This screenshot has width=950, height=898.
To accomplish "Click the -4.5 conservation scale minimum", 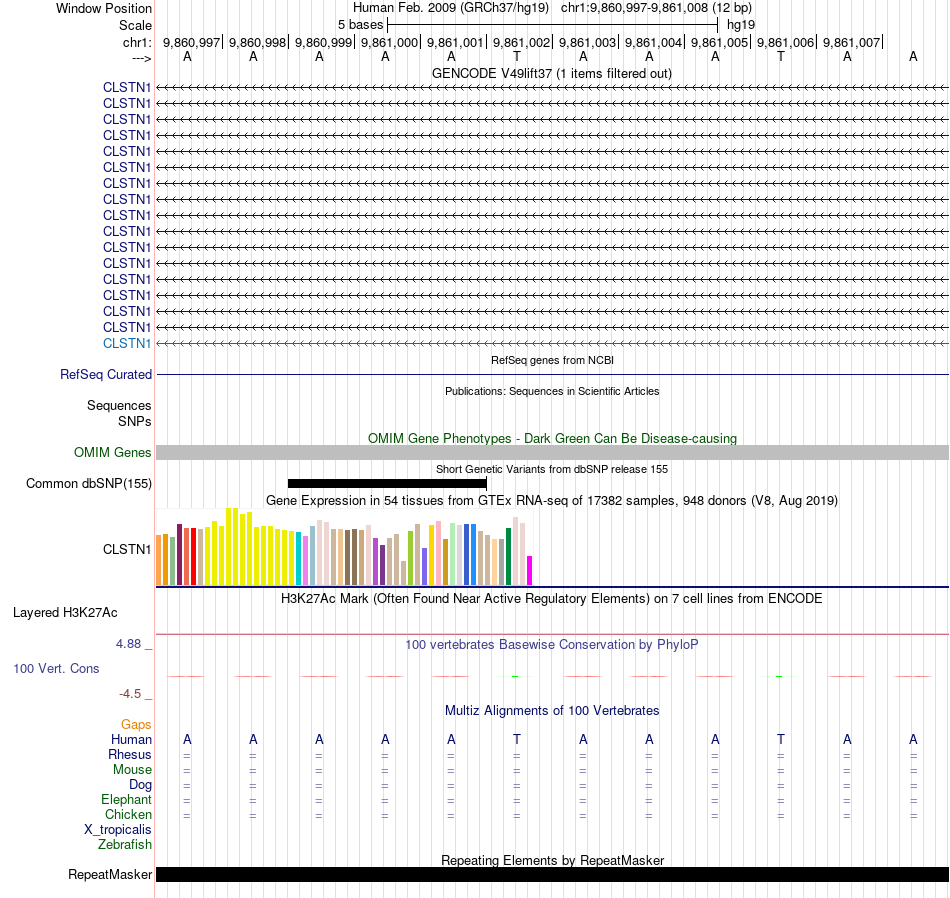I will point(130,694).
